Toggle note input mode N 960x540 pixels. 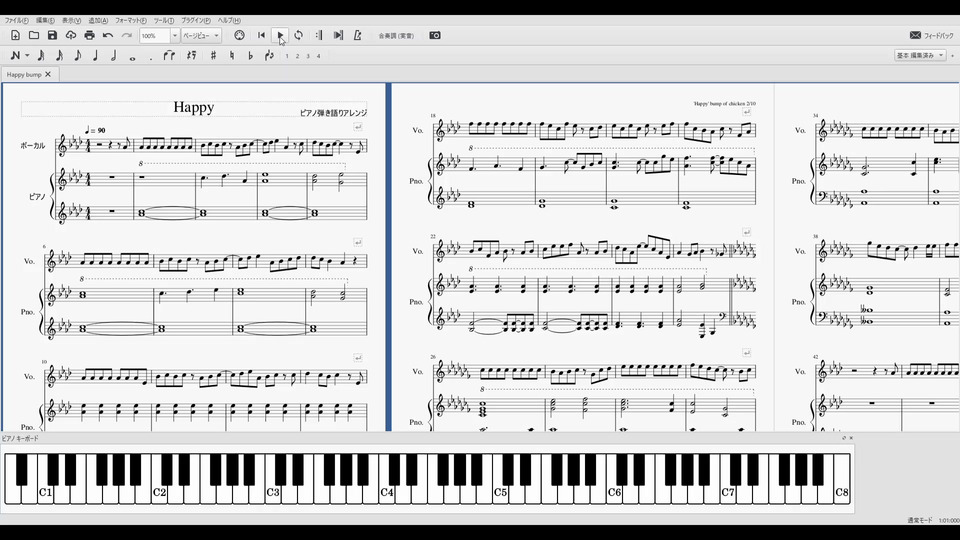(x=15, y=56)
